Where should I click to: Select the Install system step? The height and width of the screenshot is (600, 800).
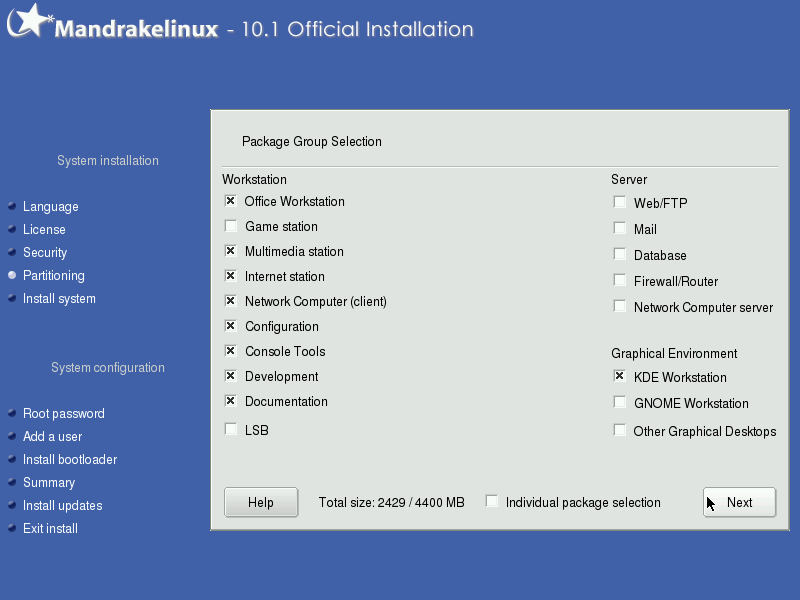59,298
